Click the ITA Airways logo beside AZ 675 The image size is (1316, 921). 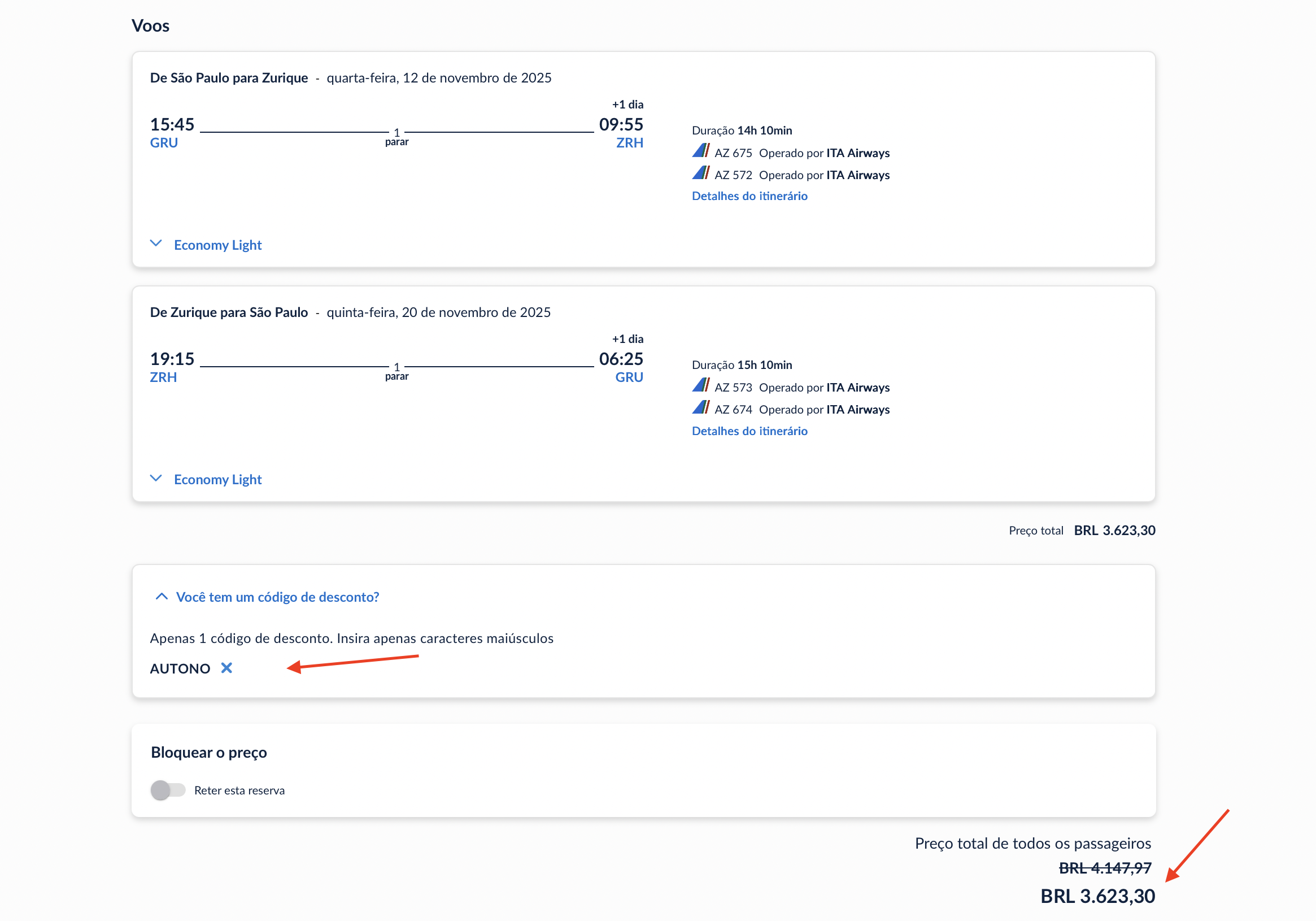700,151
